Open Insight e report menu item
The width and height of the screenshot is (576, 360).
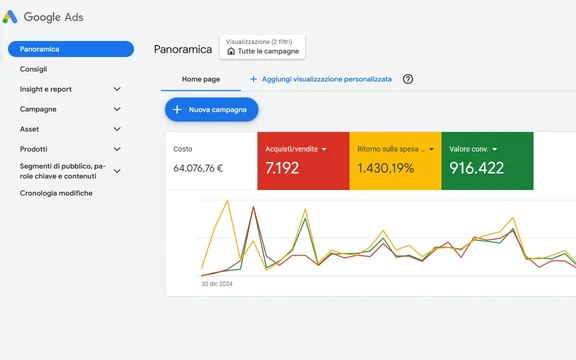click(x=46, y=89)
